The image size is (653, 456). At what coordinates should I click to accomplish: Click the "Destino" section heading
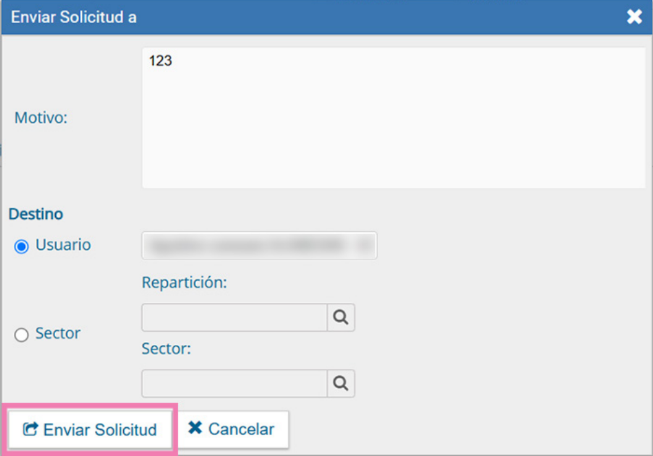(36, 213)
